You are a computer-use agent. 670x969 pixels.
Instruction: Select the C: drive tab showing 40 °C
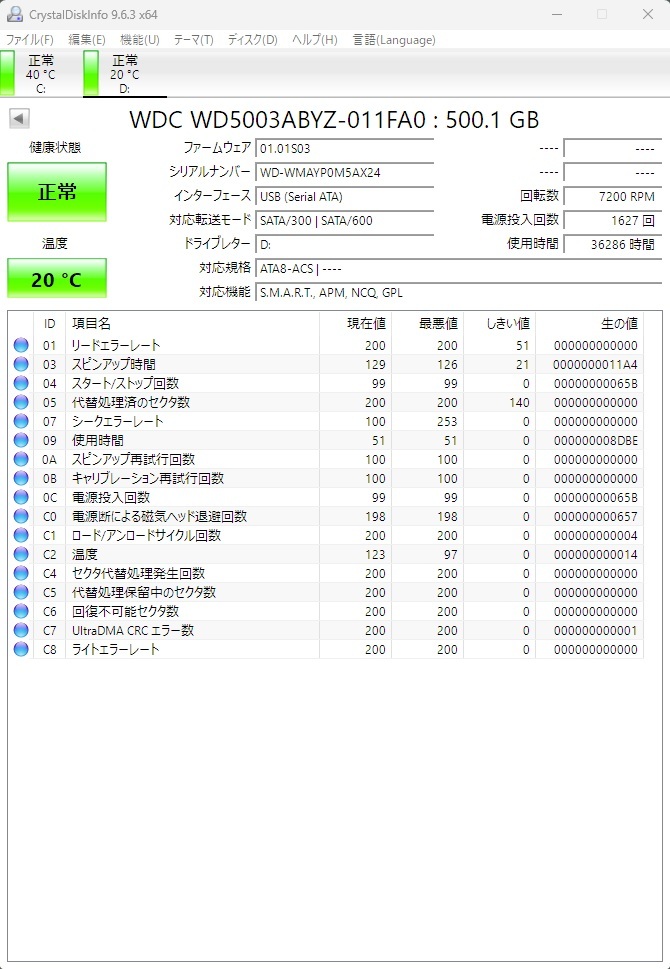click(41, 74)
